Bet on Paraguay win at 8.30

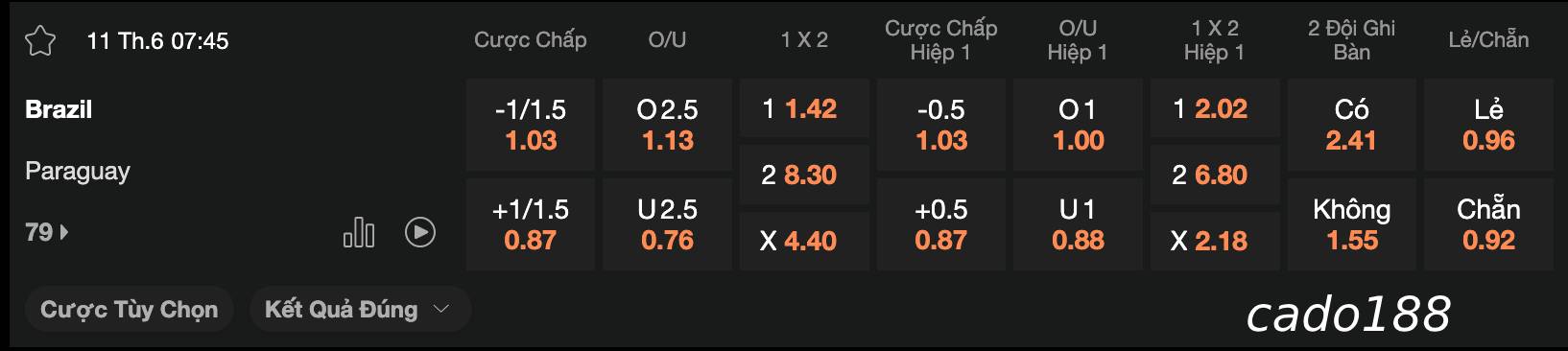(804, 175)
